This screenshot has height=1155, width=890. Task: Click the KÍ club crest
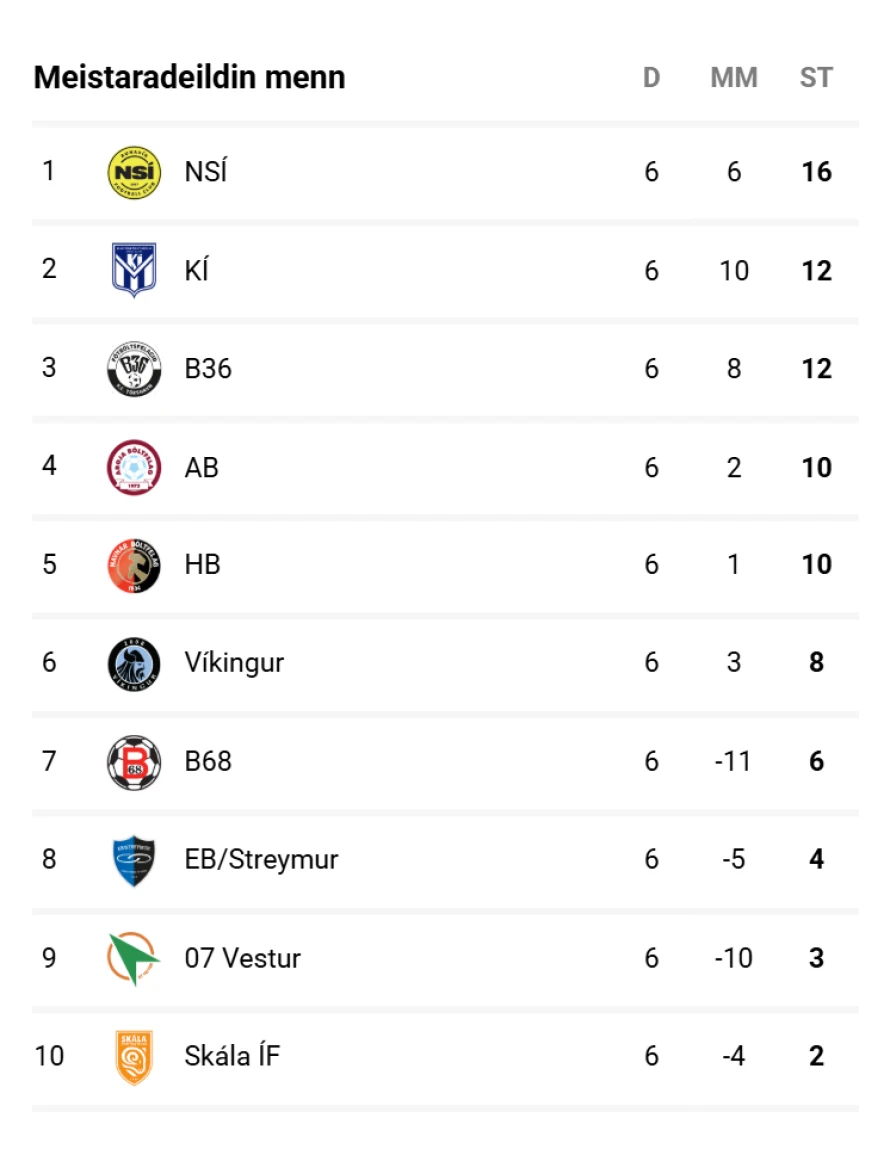(x=133, y=270)
